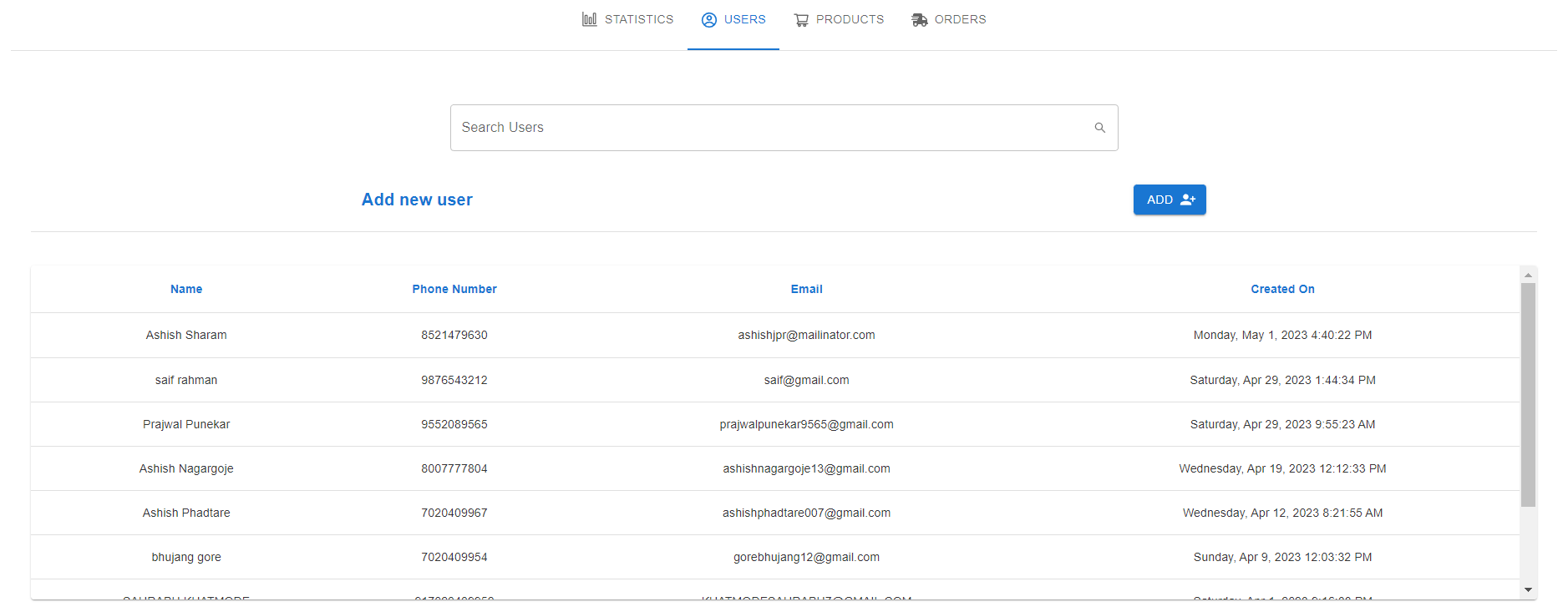Click the Phone Number column header
The height and width of the screenshot is (612, 1568).
pos(454,289)
